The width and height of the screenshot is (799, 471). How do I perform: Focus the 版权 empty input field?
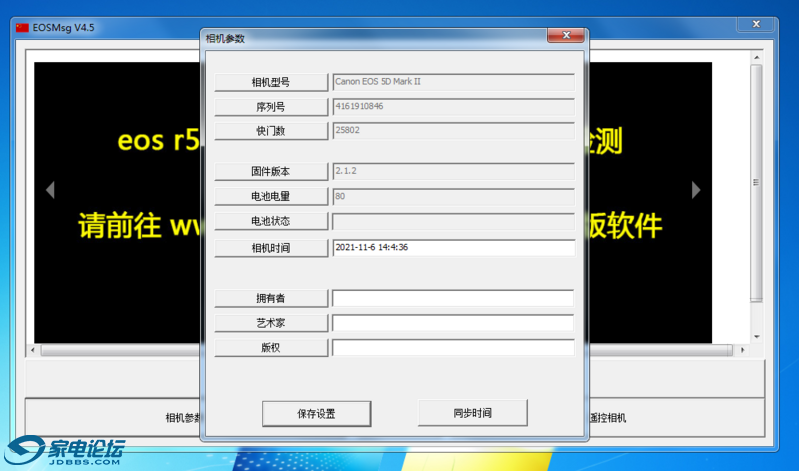coord(453,348)
